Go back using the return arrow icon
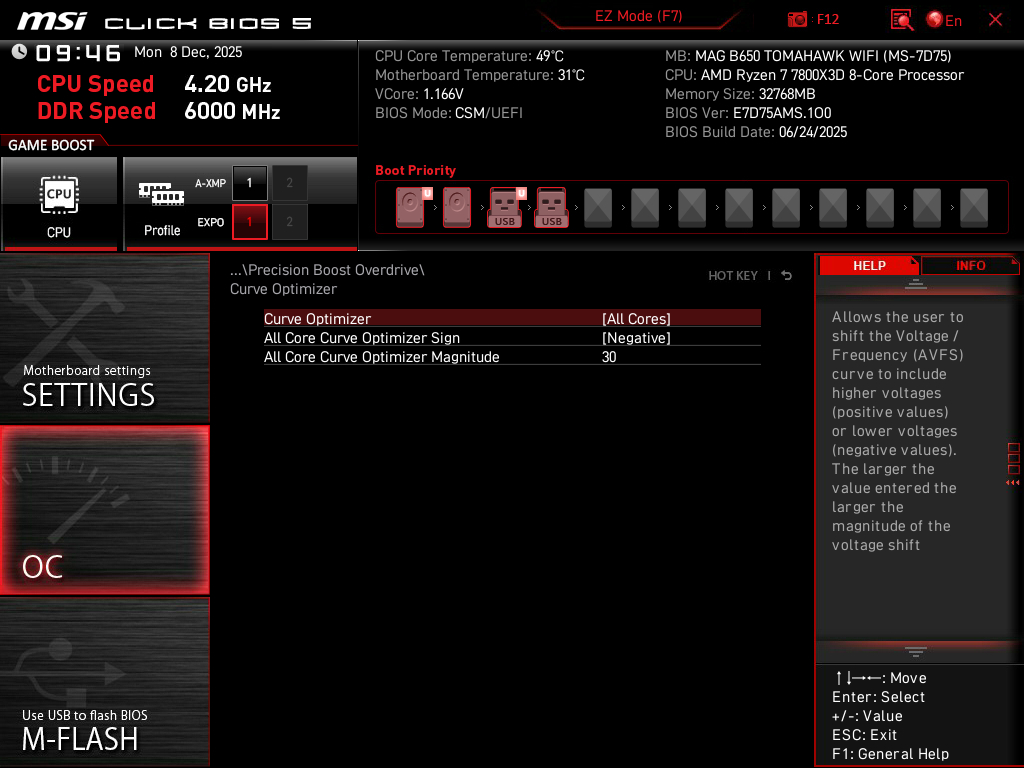 (x=786, y=276)
